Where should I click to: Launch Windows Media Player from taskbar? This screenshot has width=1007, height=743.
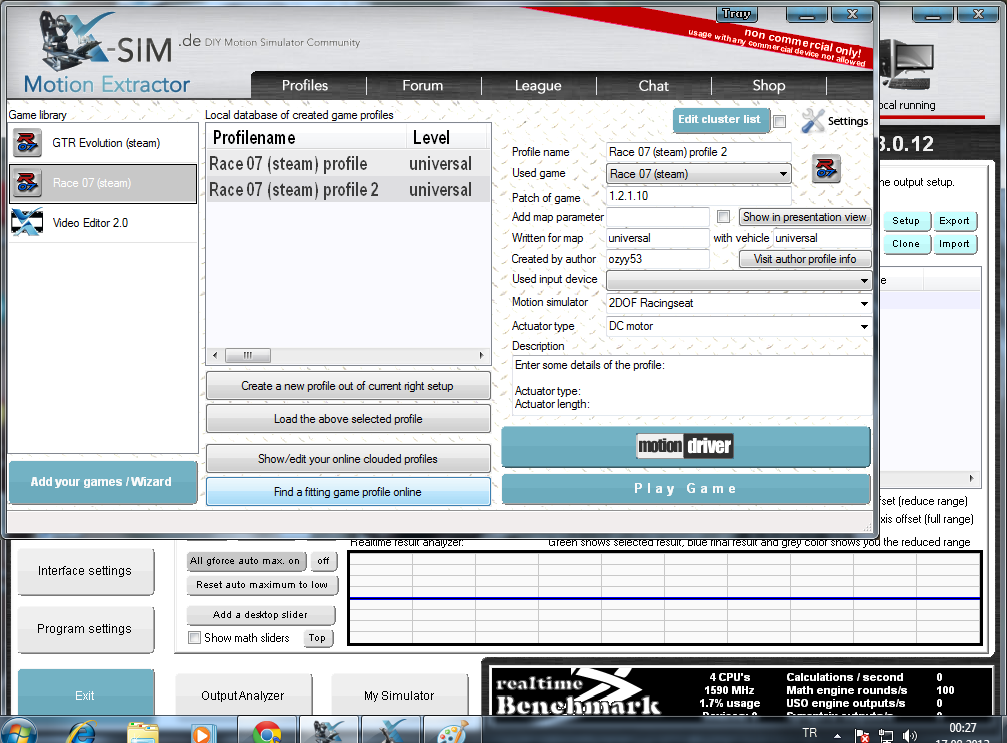pos(202,732)
